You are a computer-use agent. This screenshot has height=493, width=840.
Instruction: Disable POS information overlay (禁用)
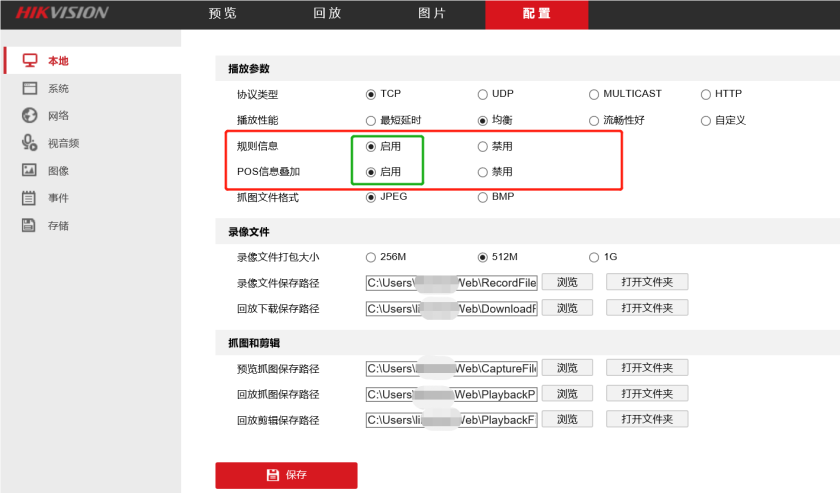(x=483, y=172)
